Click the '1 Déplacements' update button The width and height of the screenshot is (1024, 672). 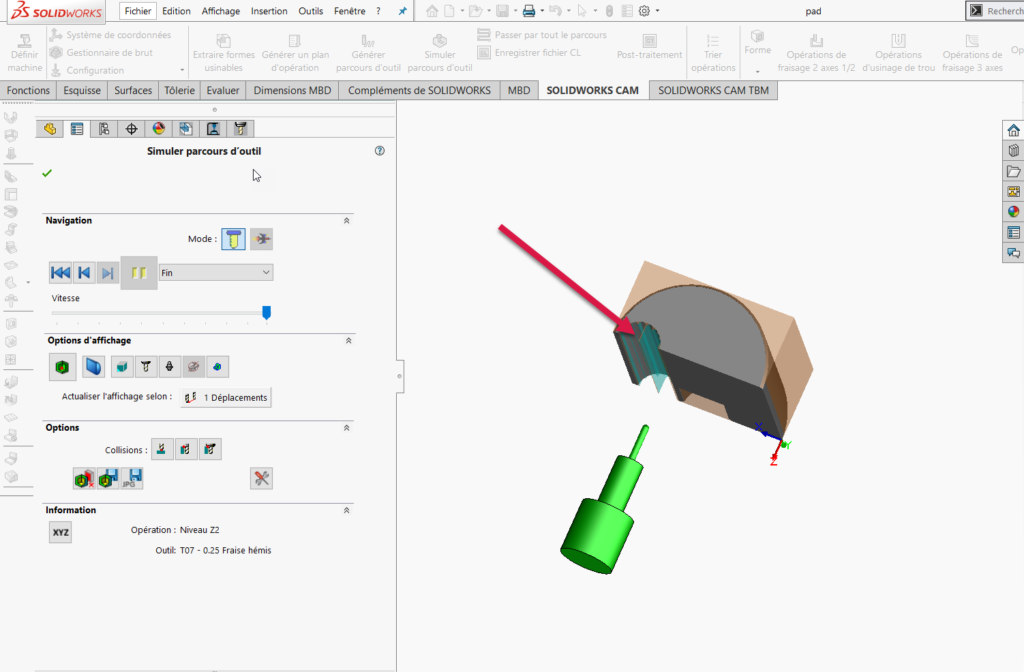click(226, 397)
